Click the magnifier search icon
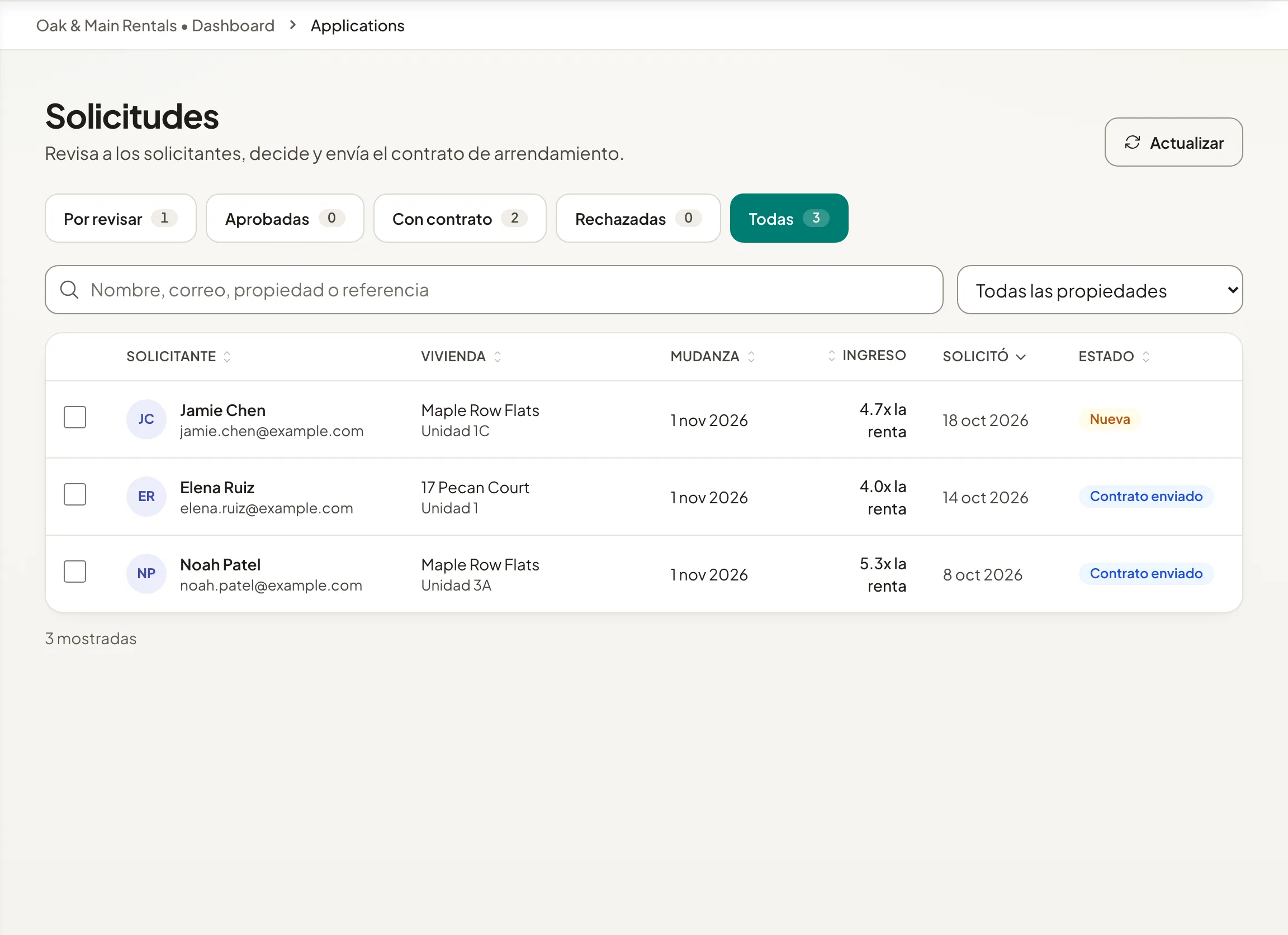Viewport: 1288px width, 935px height. pos(69,290)
